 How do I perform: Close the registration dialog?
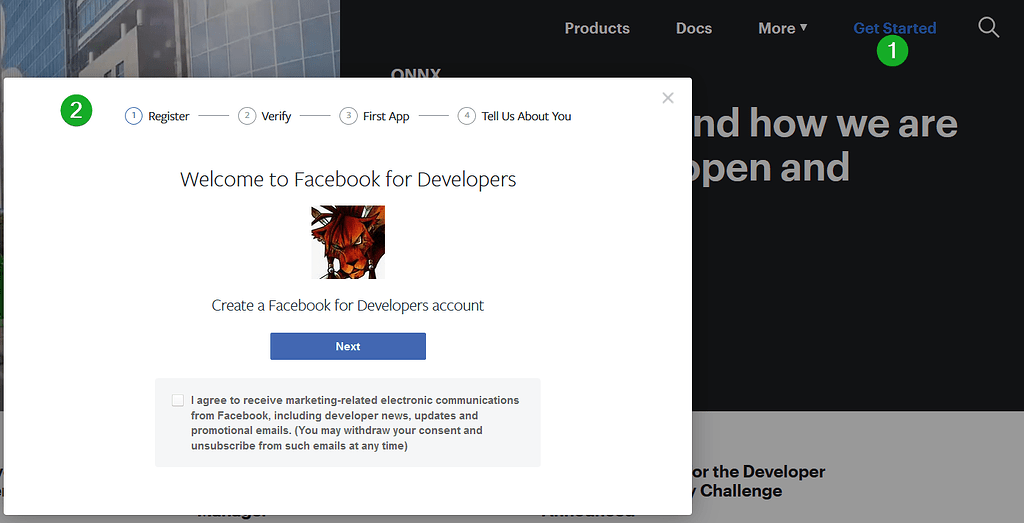[x=667, y=98]
